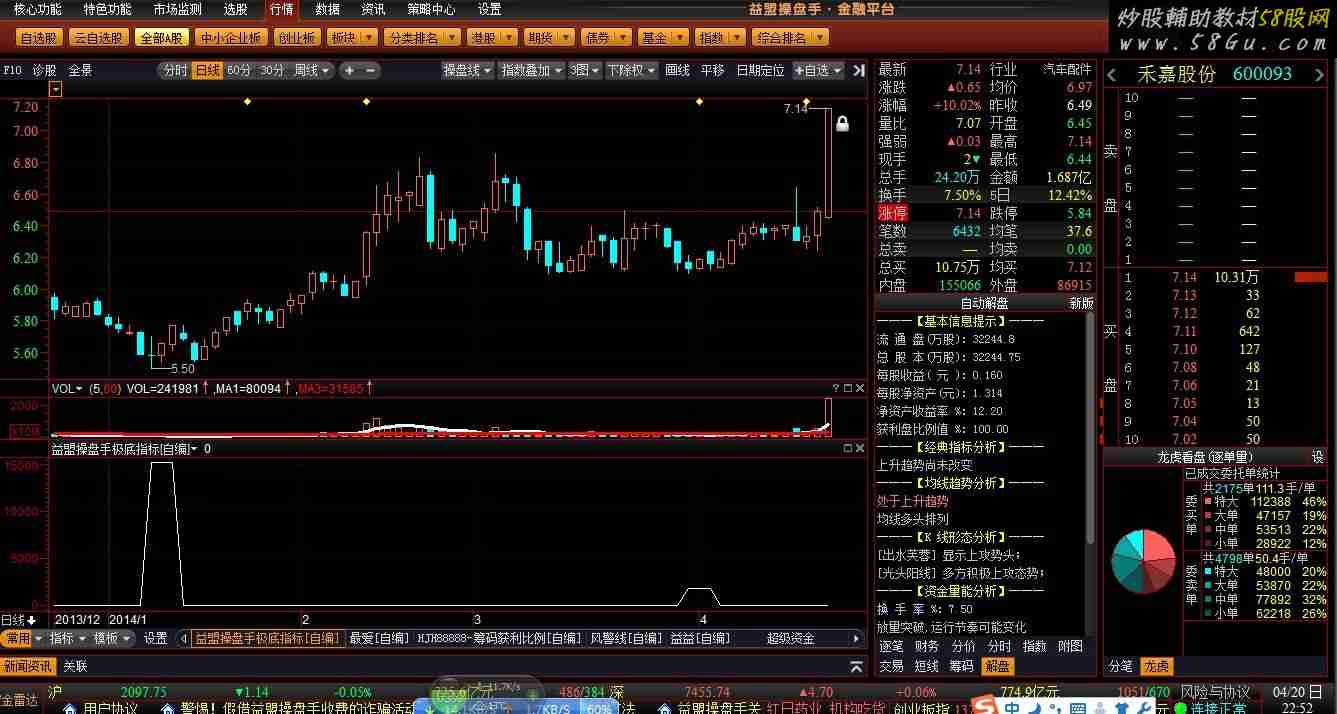This screenshot has height=714, width=1337.
Task: Maximize the VOL indicator sub-panel
Action: pos(847,388)
